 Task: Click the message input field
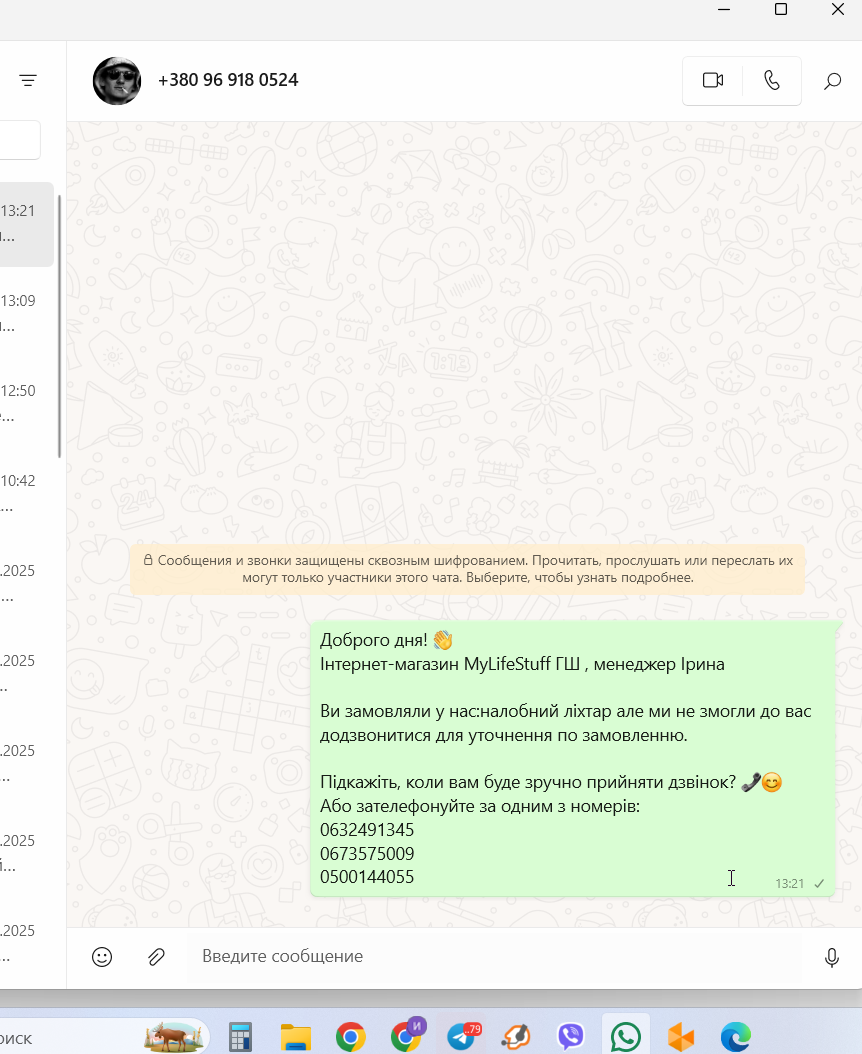coord(494,957)
